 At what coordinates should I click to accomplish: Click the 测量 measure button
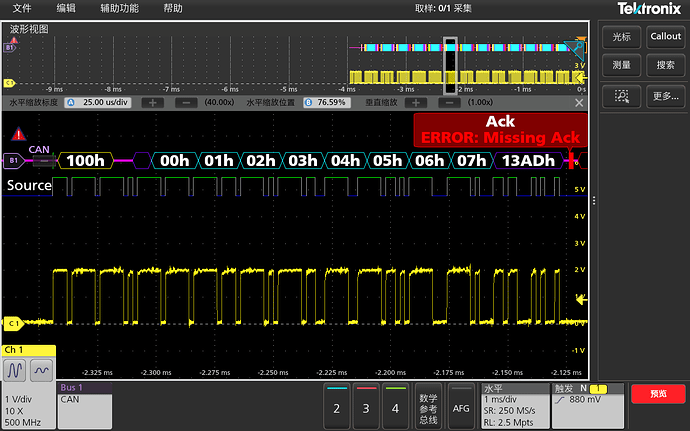tap(621, 65)
